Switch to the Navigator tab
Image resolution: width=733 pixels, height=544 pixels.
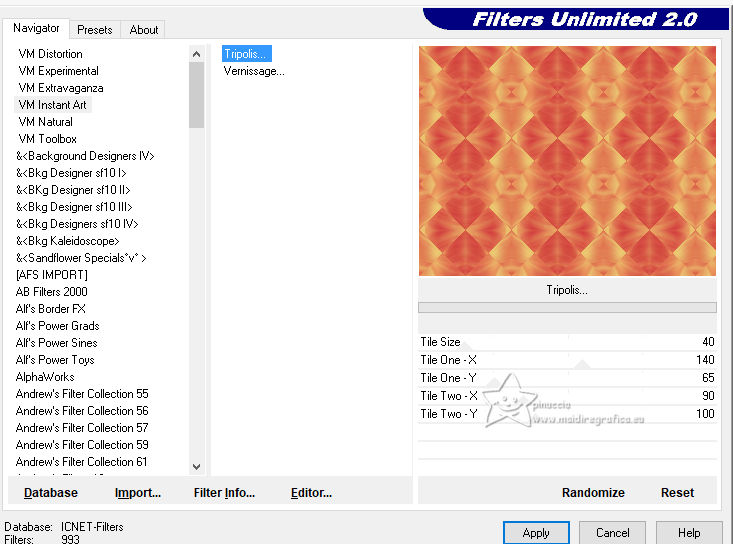click(36, 29)
